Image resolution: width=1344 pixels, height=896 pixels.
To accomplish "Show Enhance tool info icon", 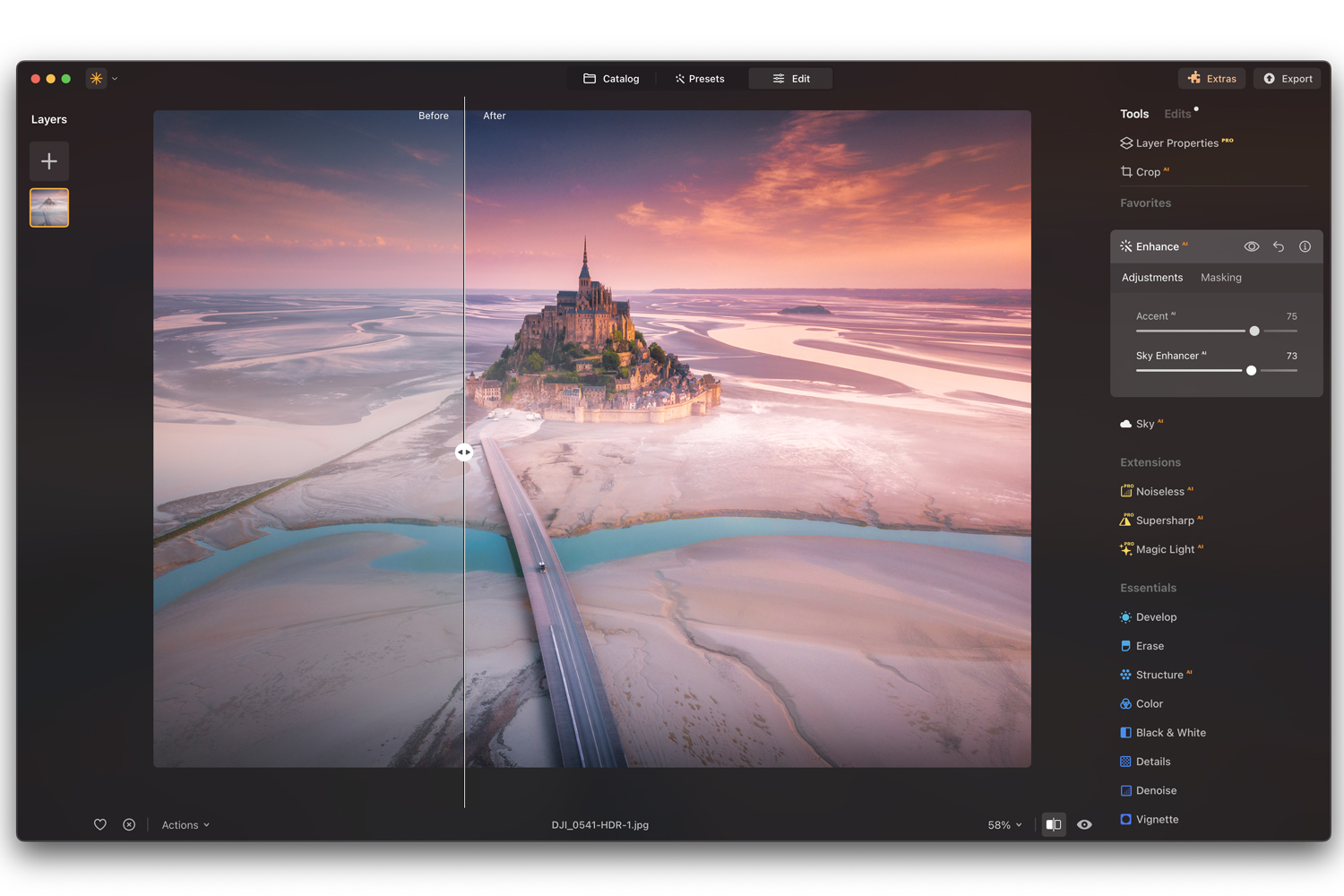I will [1305, 246].
